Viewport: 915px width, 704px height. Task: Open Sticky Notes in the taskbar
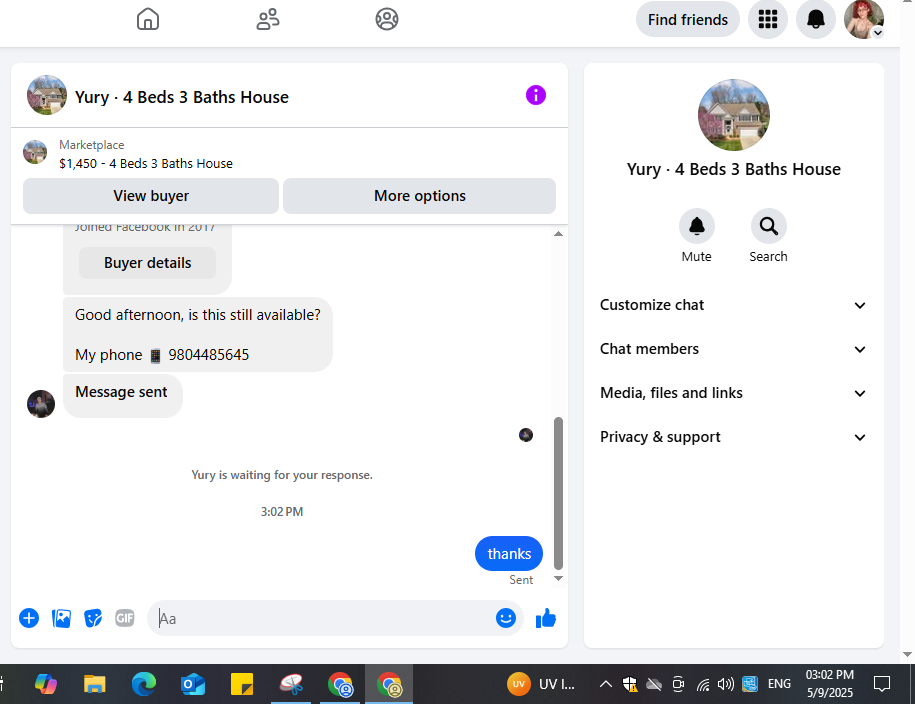[242, 684]
